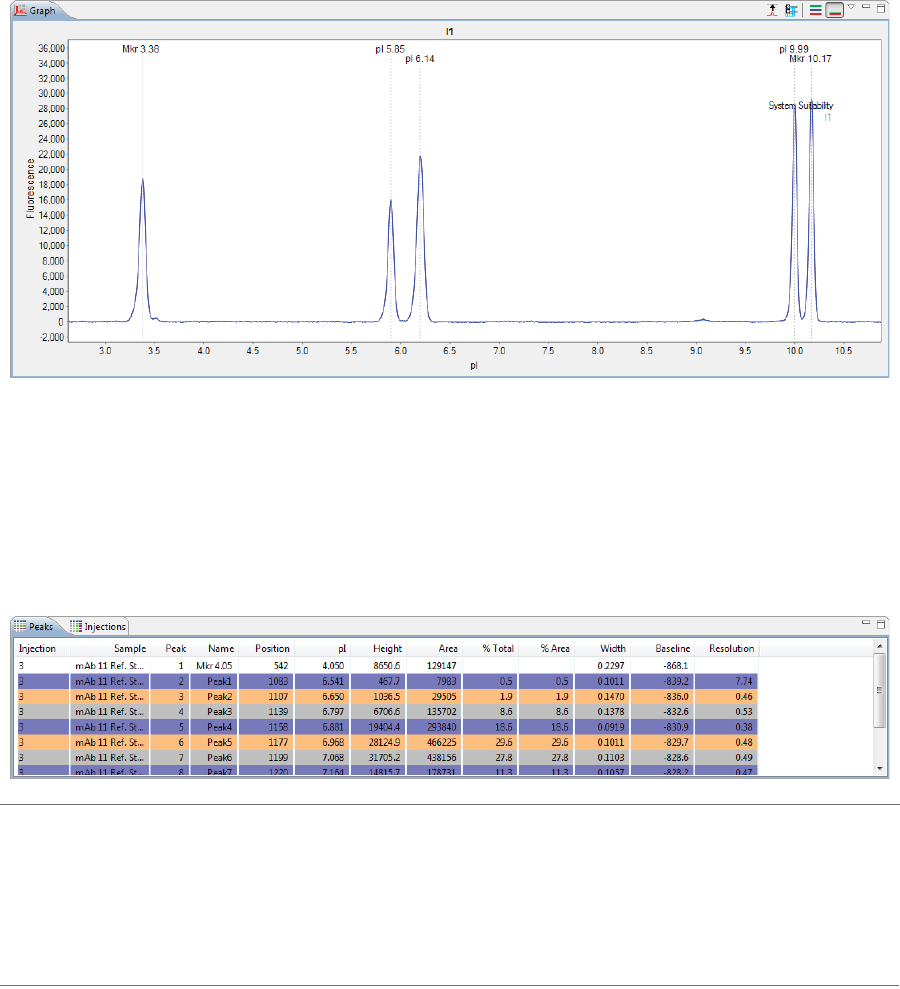
Task: Click the System Suitability trace label
Action: point(800,105)
